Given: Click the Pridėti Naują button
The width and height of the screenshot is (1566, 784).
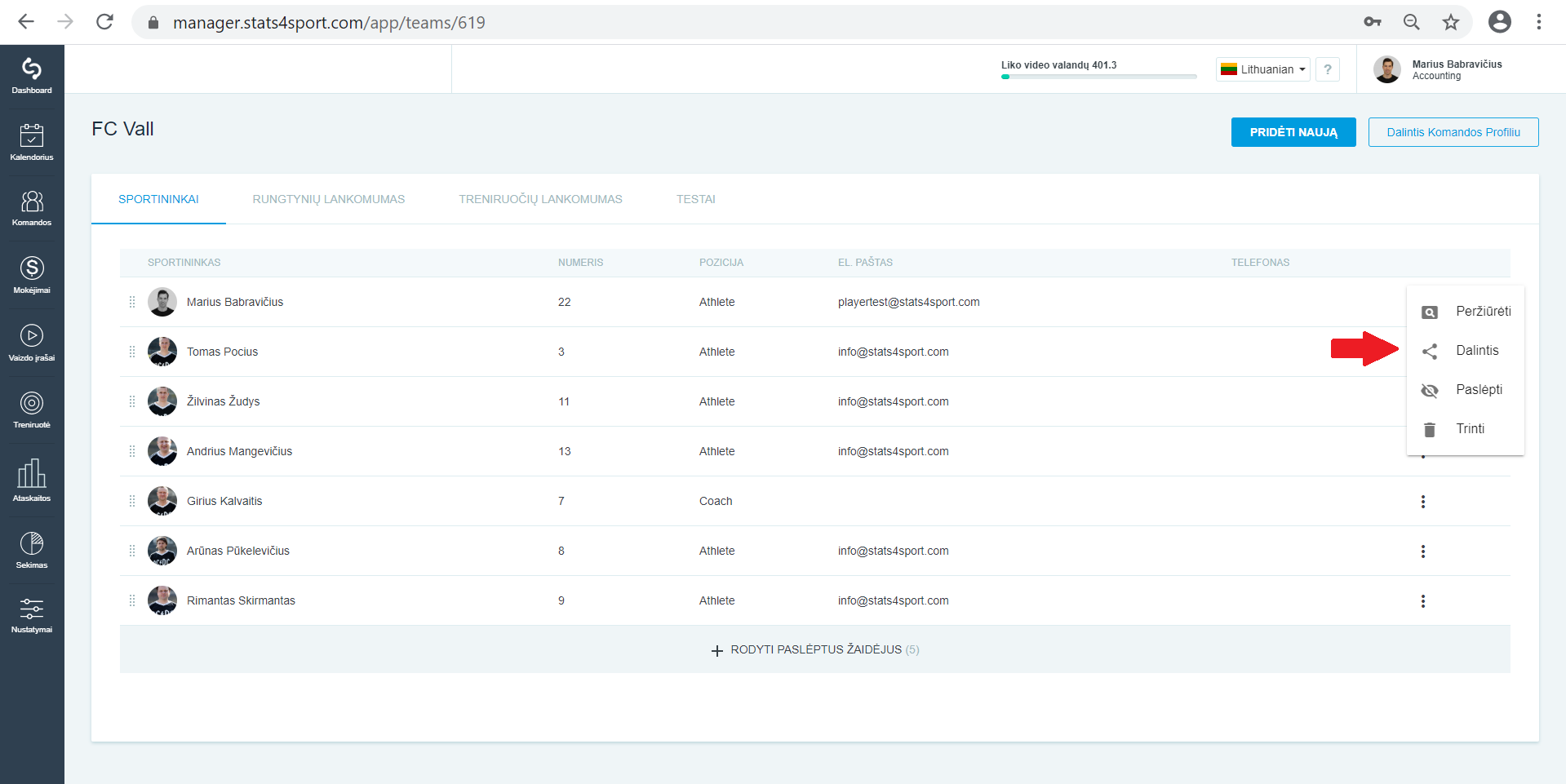Looking at the screenshot, I should [x=1293, y=132].
